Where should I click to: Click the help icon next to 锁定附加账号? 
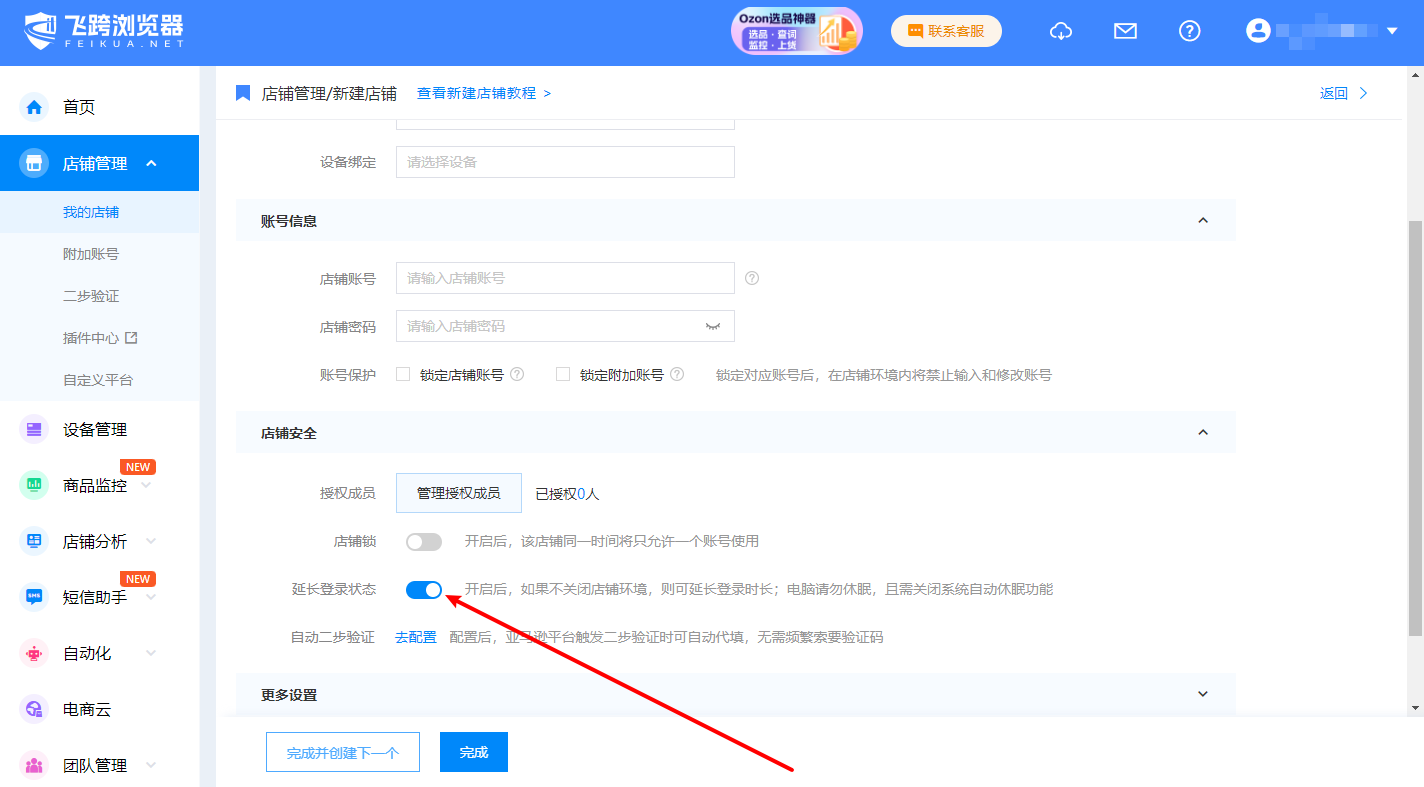[x=677, y=375]
